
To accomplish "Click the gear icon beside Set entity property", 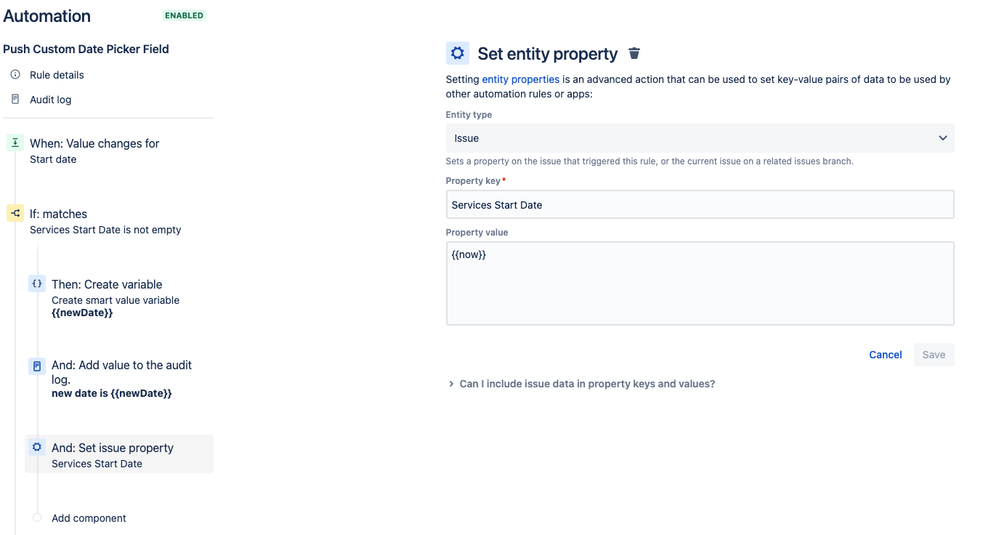I will click(x=457, y=54).
